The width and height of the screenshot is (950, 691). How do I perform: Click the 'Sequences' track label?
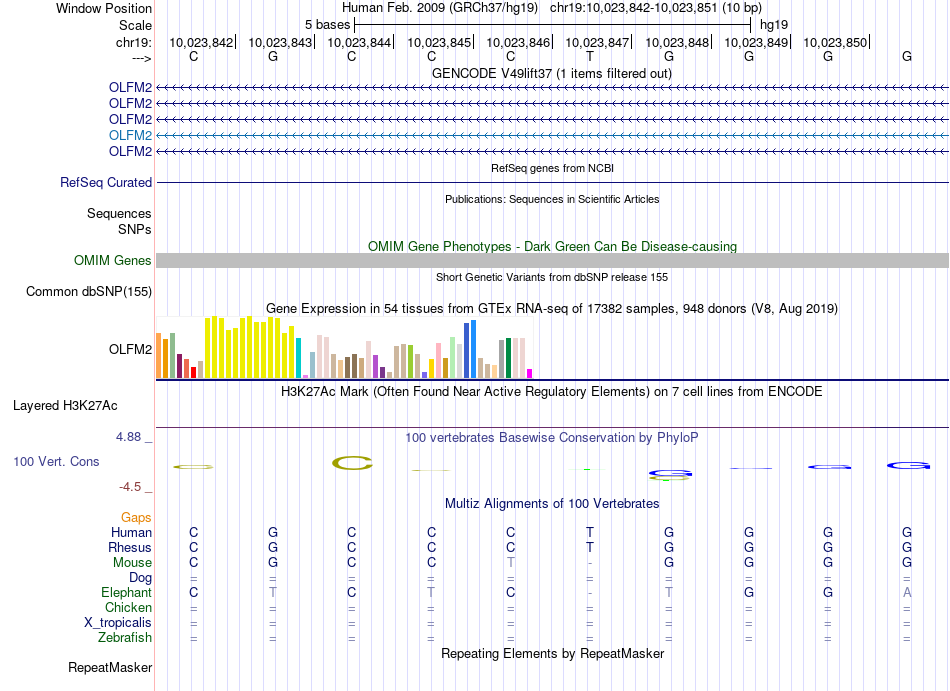(119, 213)
